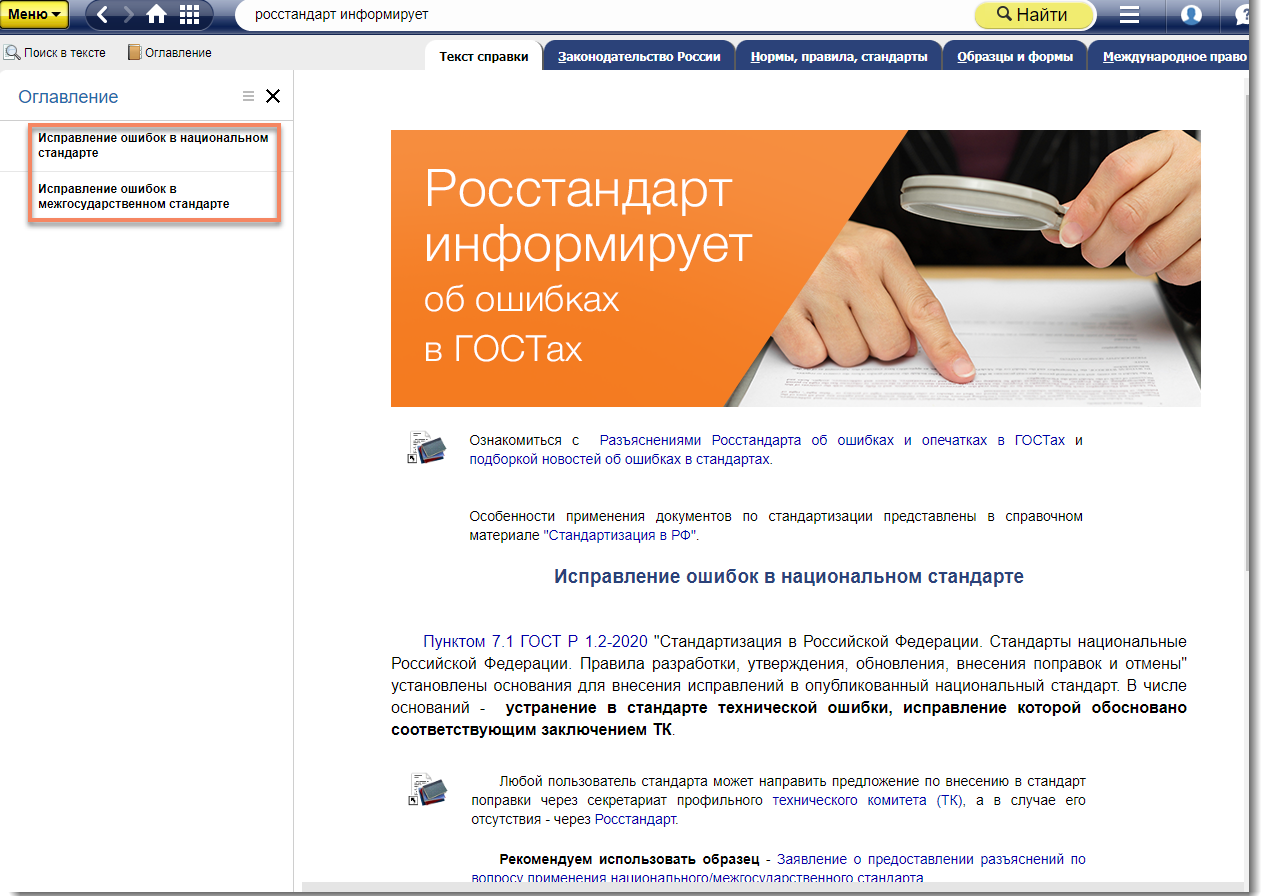Open the Оглавление panel options icon
The width and height of the screenshot is (1269, 896).
[249, 96]
